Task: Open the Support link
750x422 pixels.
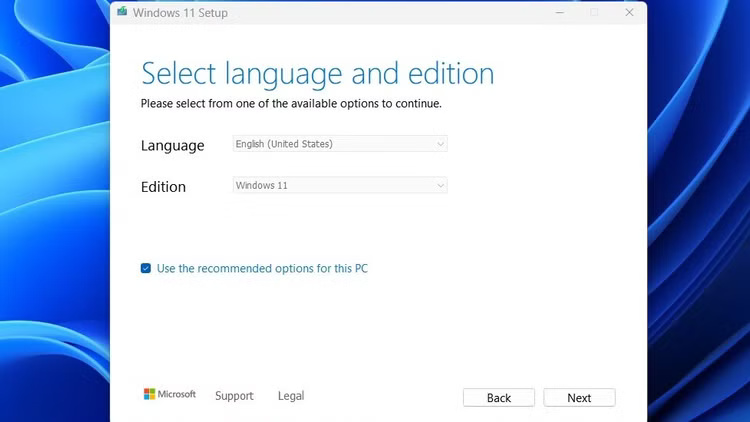Action: pyautogui.click(x=234, y=396)
